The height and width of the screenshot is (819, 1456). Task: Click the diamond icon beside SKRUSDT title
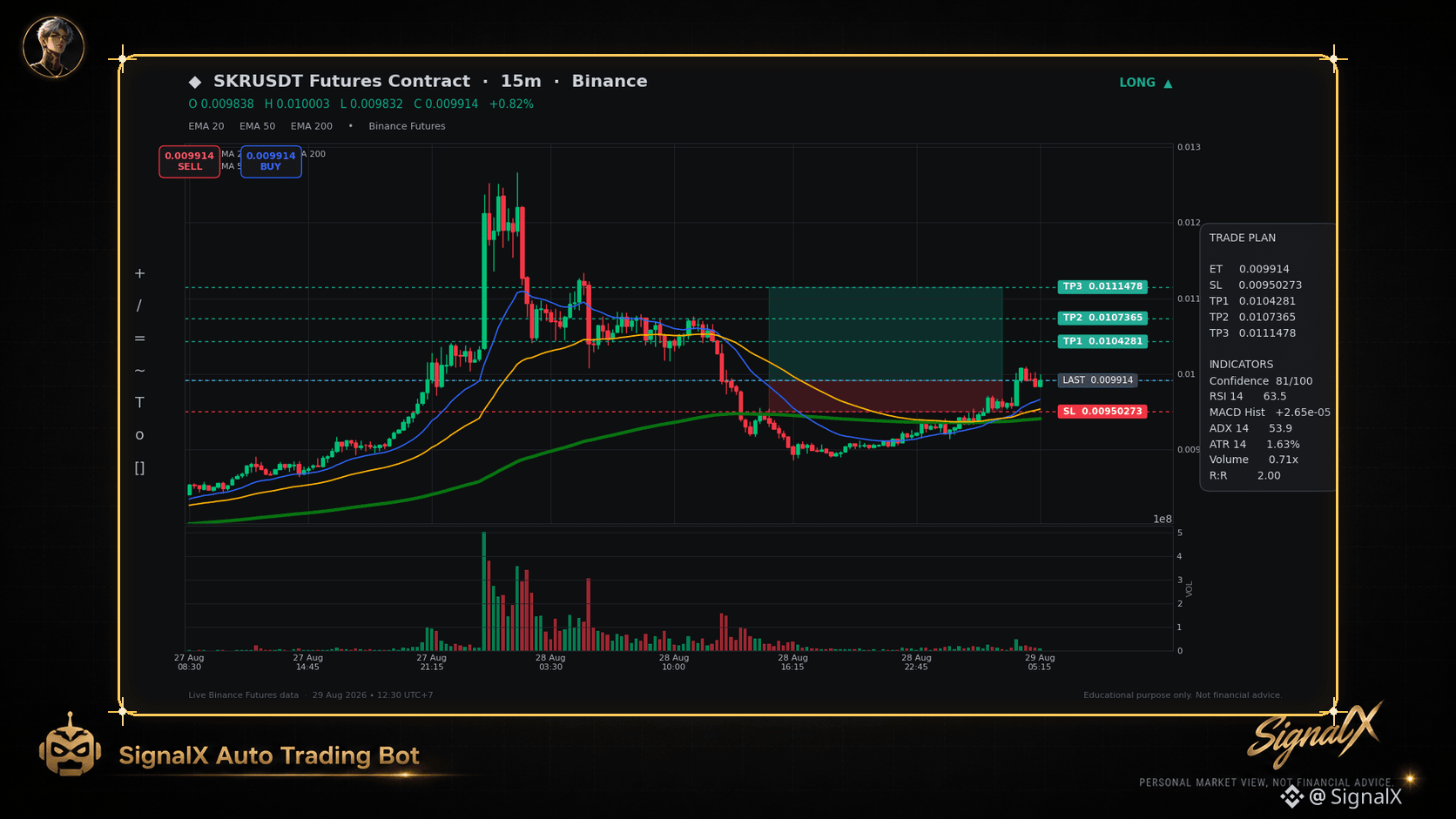(x=195, y=82)
